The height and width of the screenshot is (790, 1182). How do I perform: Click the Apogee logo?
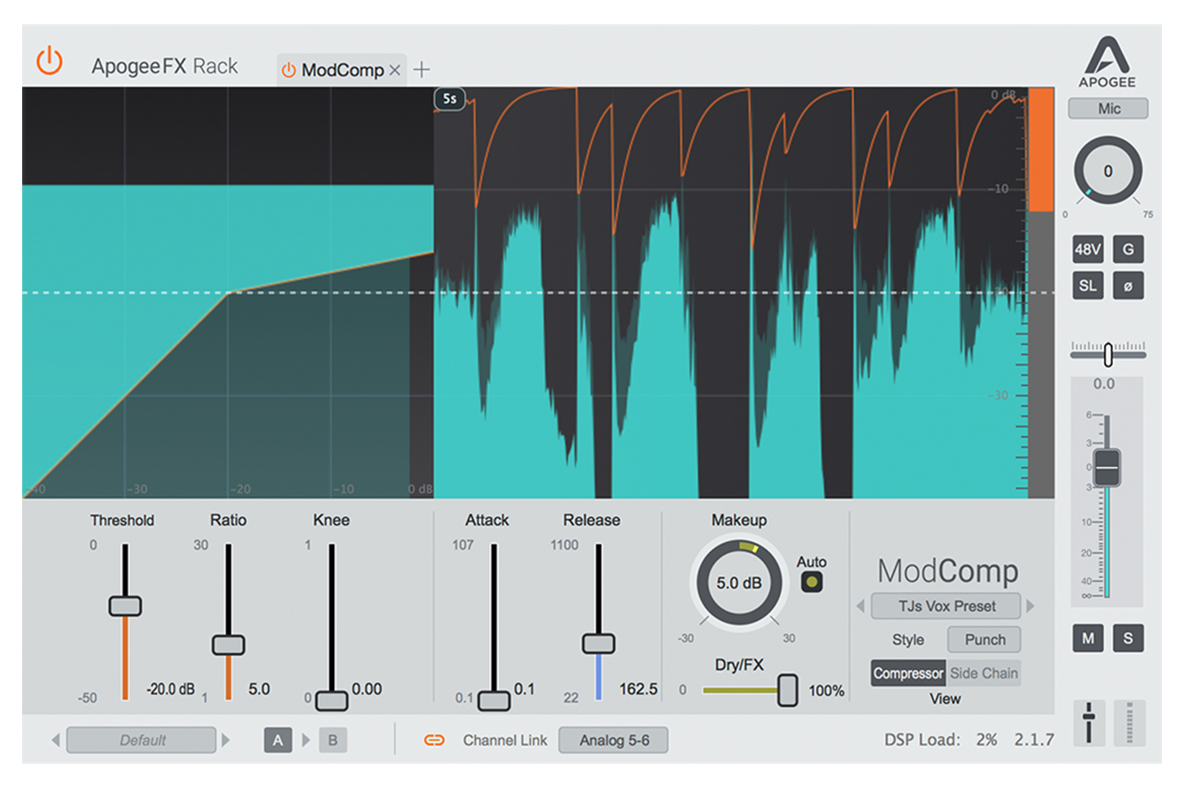click(x=1107, y=63)
